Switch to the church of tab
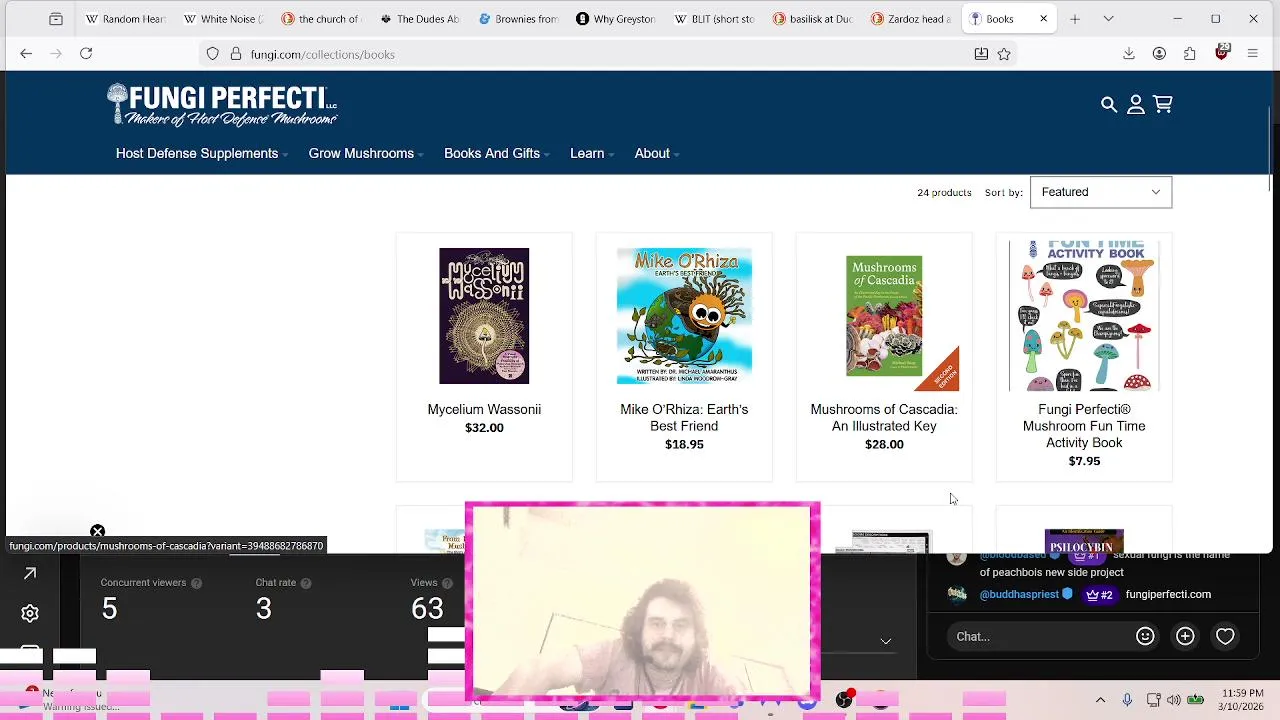 320,19
